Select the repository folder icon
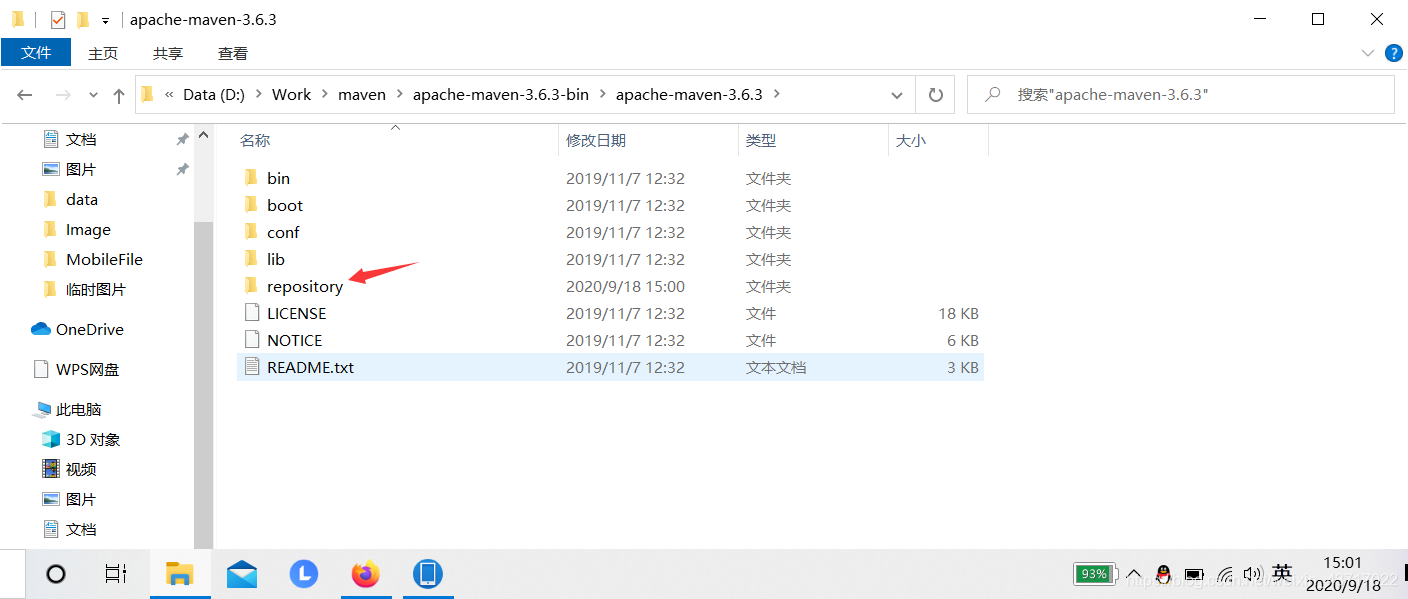This screenshot has height=599, width=1408. 251,286
